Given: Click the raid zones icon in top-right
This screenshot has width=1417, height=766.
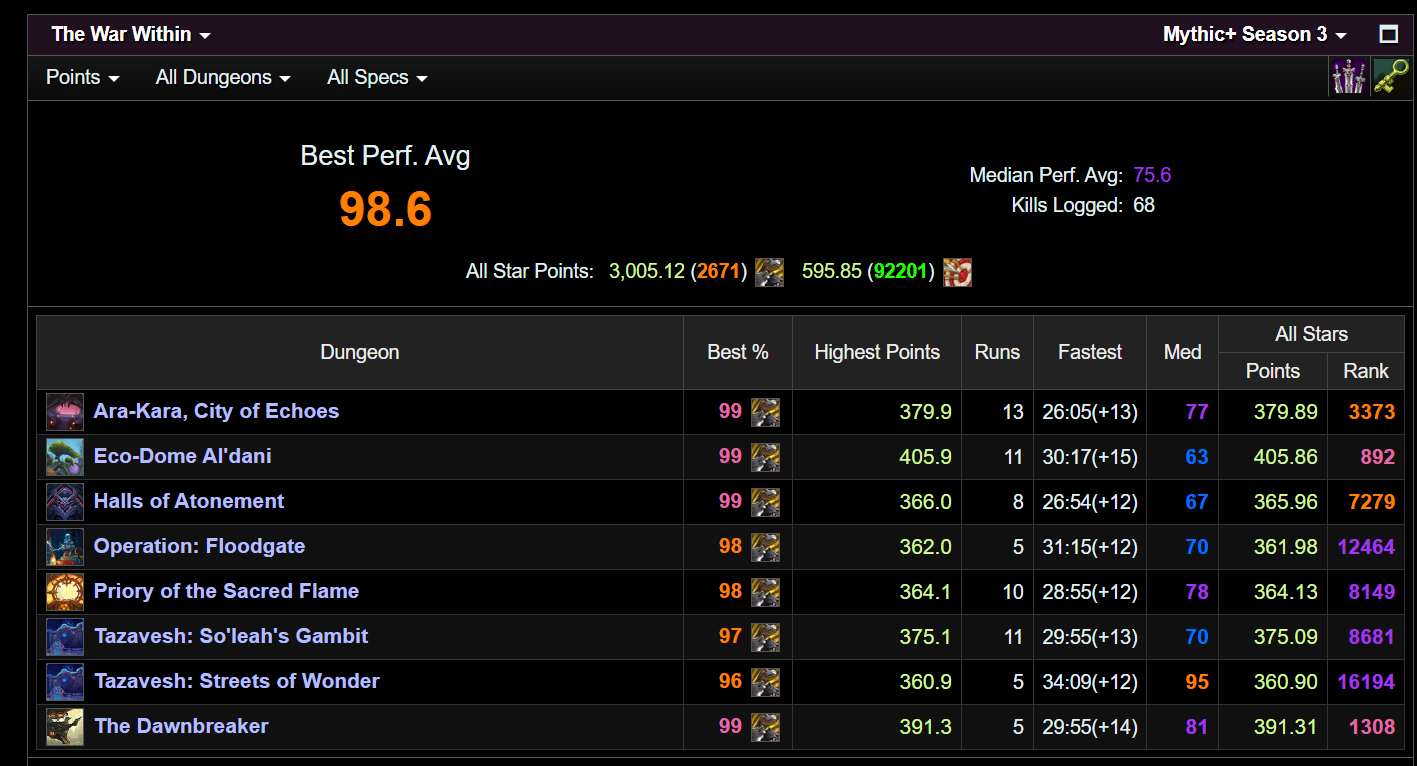Looking at the screenshot, I should click(x=1348, y=77).
